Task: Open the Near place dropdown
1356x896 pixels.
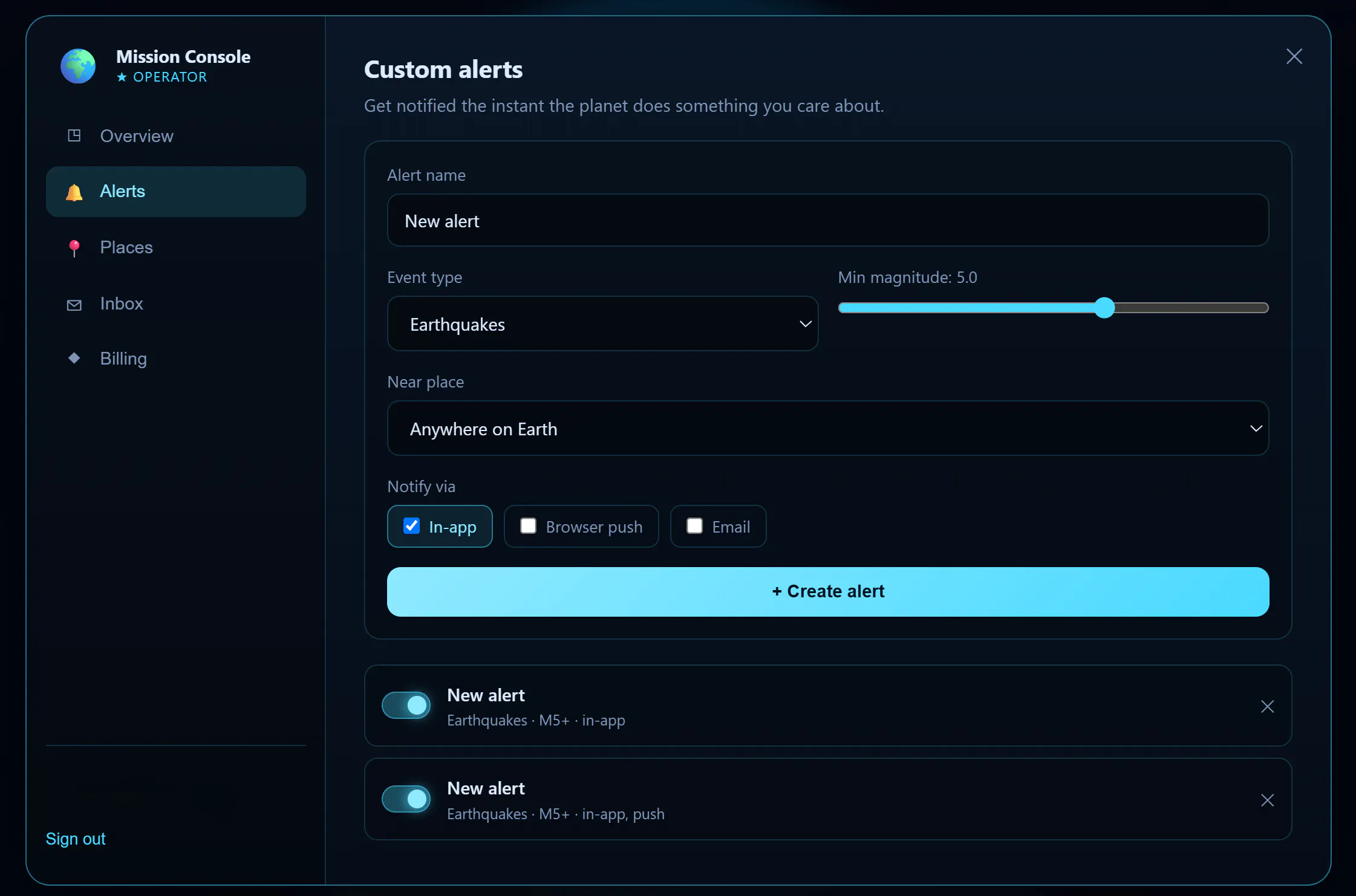Action: [x=828, y=428]
